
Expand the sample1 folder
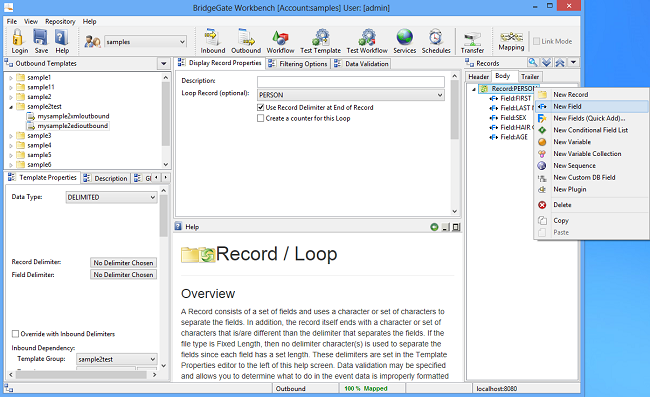pos(11,77)
